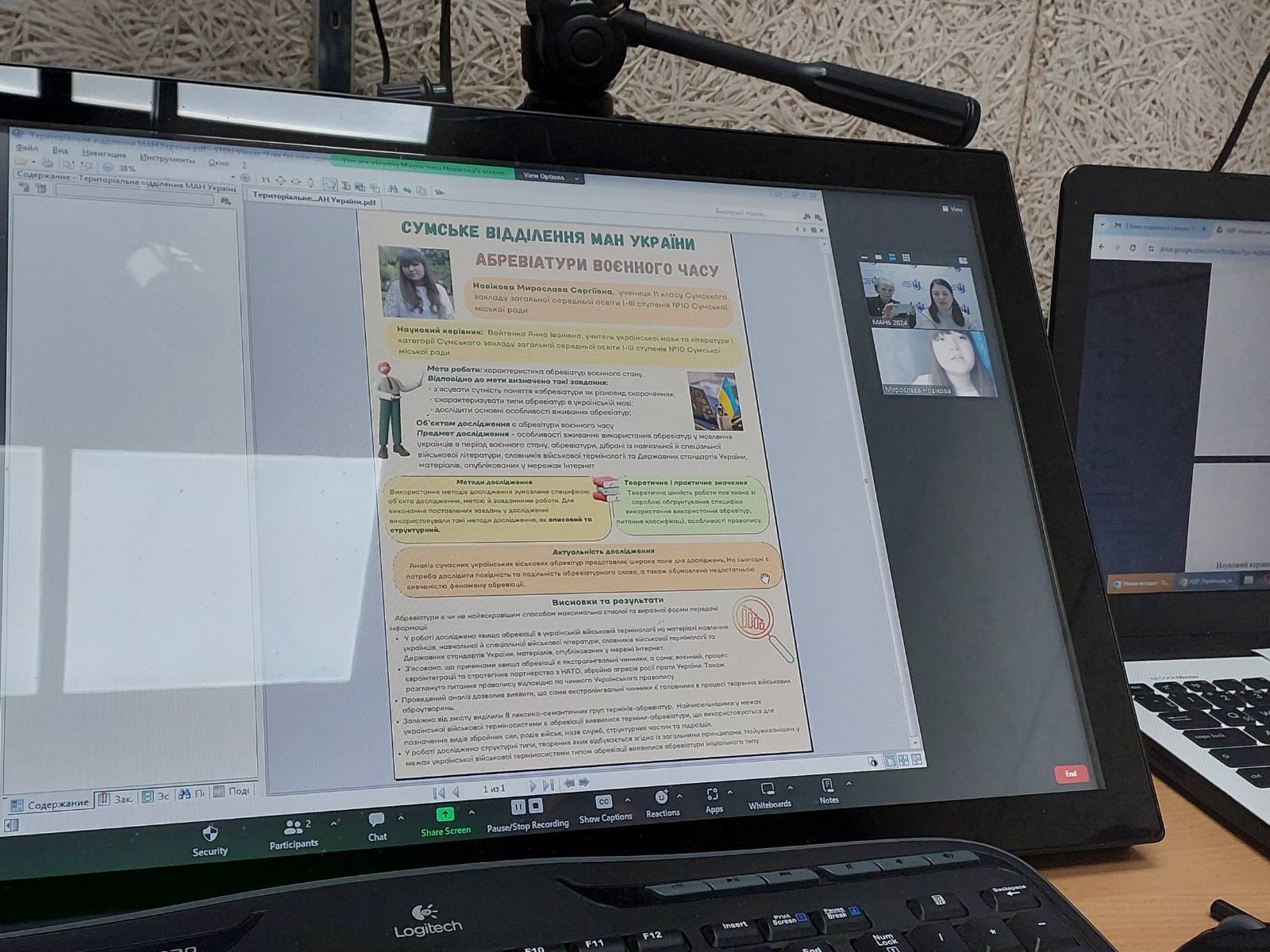Minimize the floating video panel
Image resolution: width=1270 pixels, height=952 pixels.
click(864, 256)
